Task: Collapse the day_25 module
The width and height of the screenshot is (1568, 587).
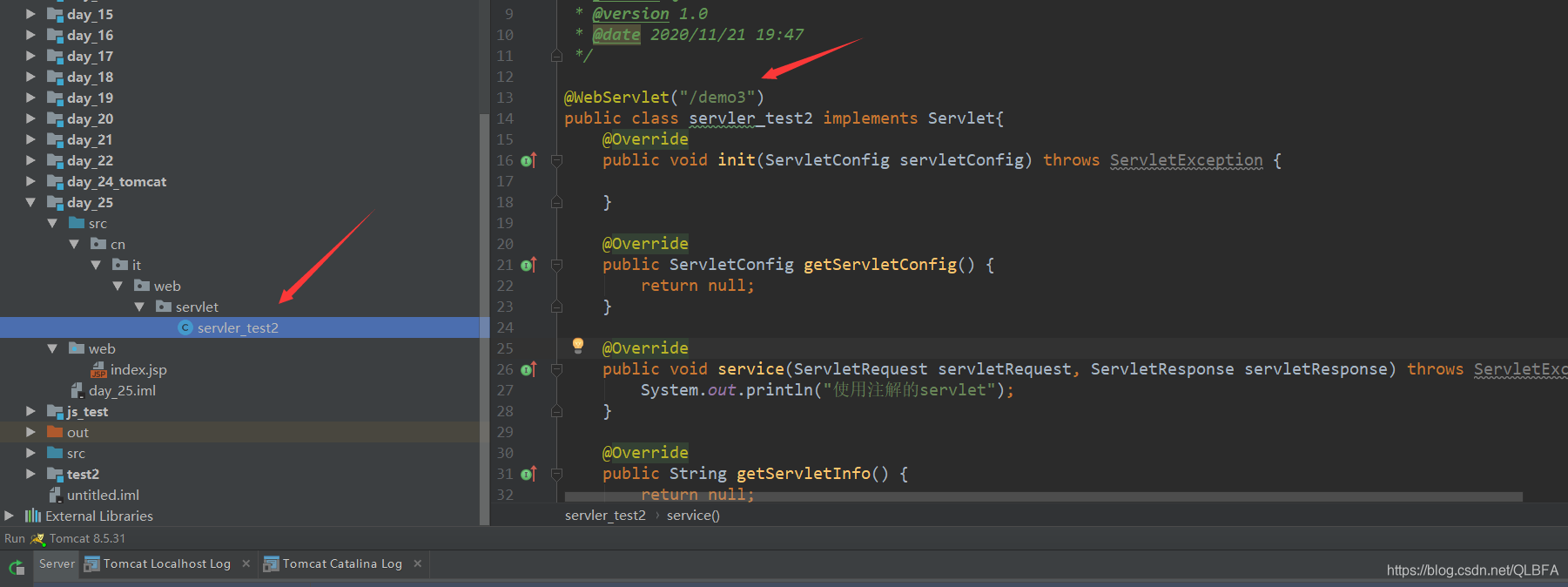Action: point(30,202)
